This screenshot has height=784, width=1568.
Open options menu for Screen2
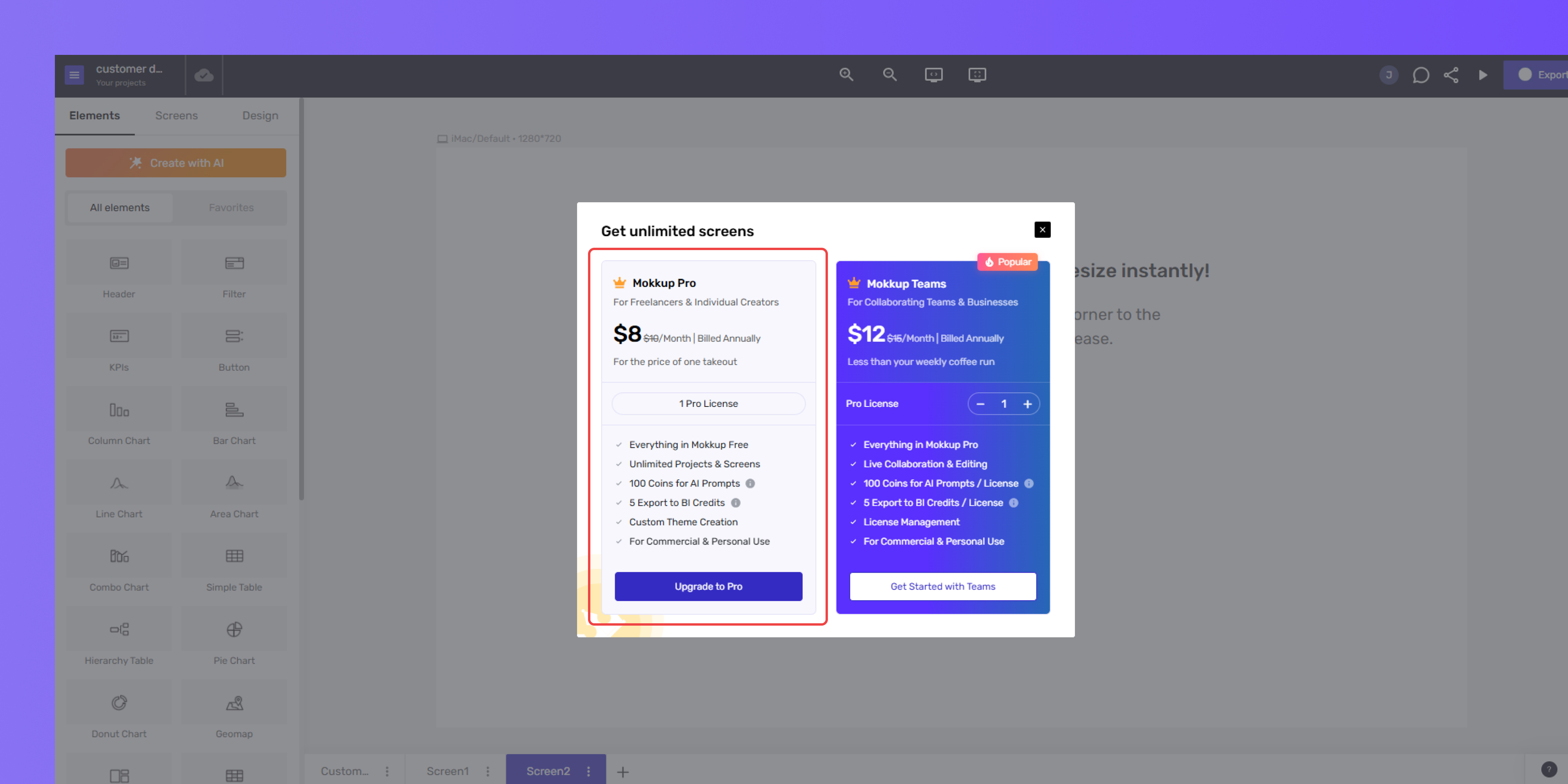coord(588,771)
